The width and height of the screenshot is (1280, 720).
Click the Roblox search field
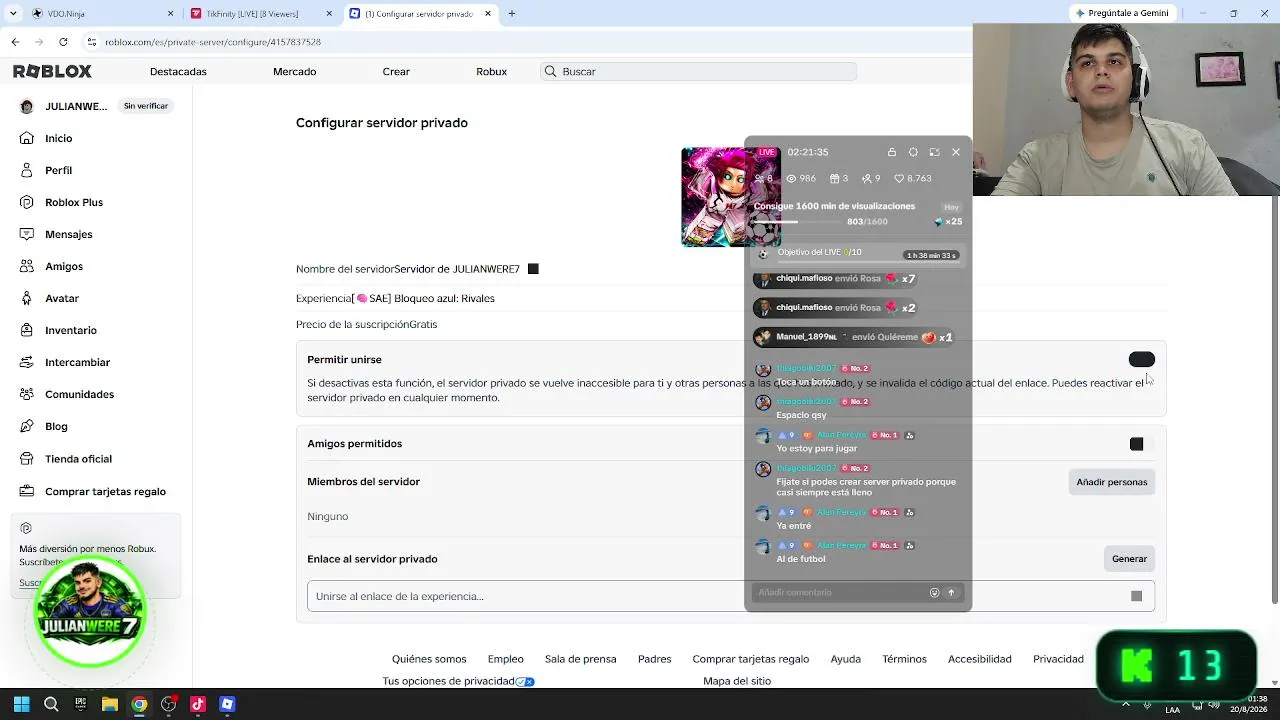pos(699,72)
